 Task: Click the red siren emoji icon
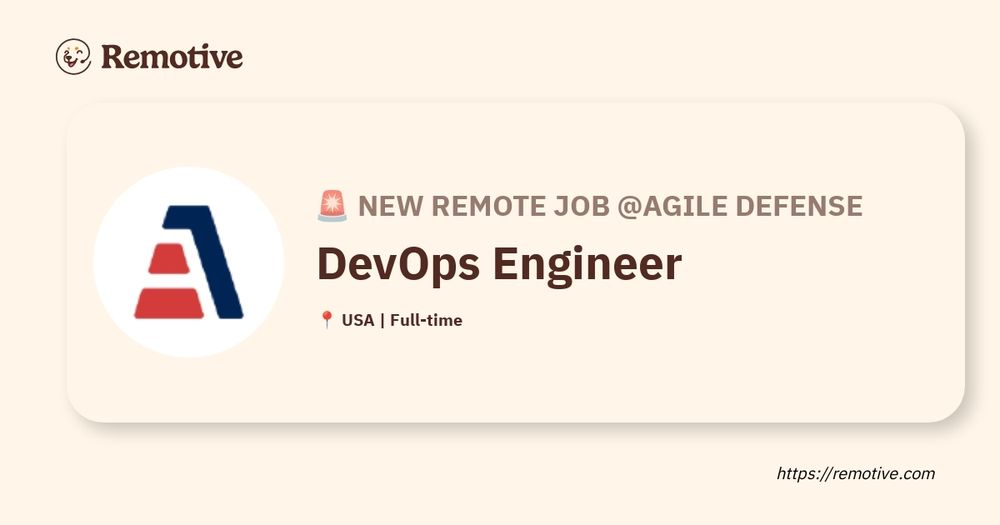click(332, 205)
